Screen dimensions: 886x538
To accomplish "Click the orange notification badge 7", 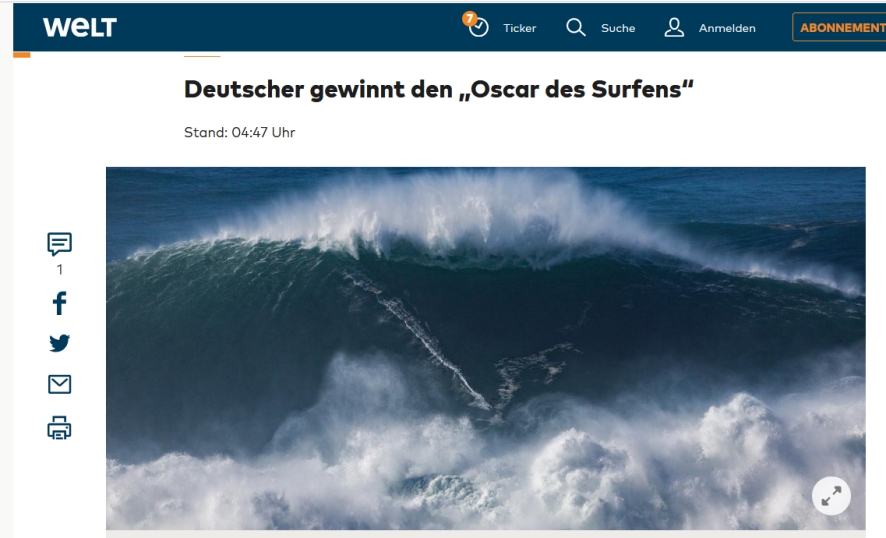I will 469,19.
